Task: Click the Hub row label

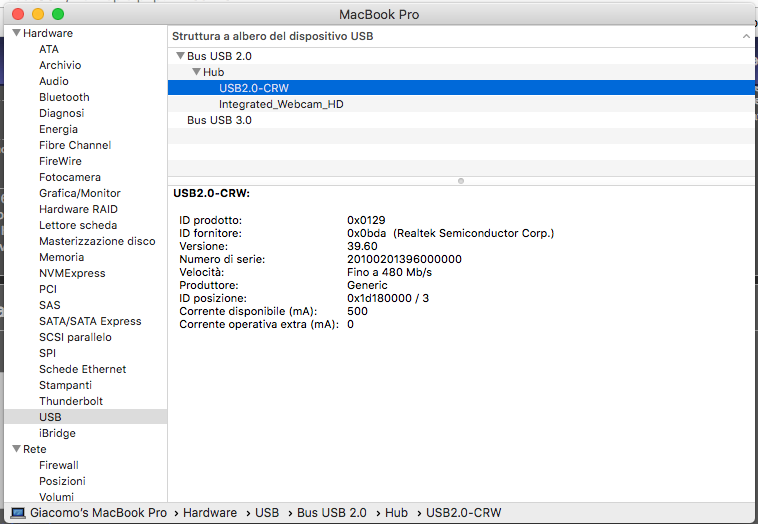Action: click(213, 72)
